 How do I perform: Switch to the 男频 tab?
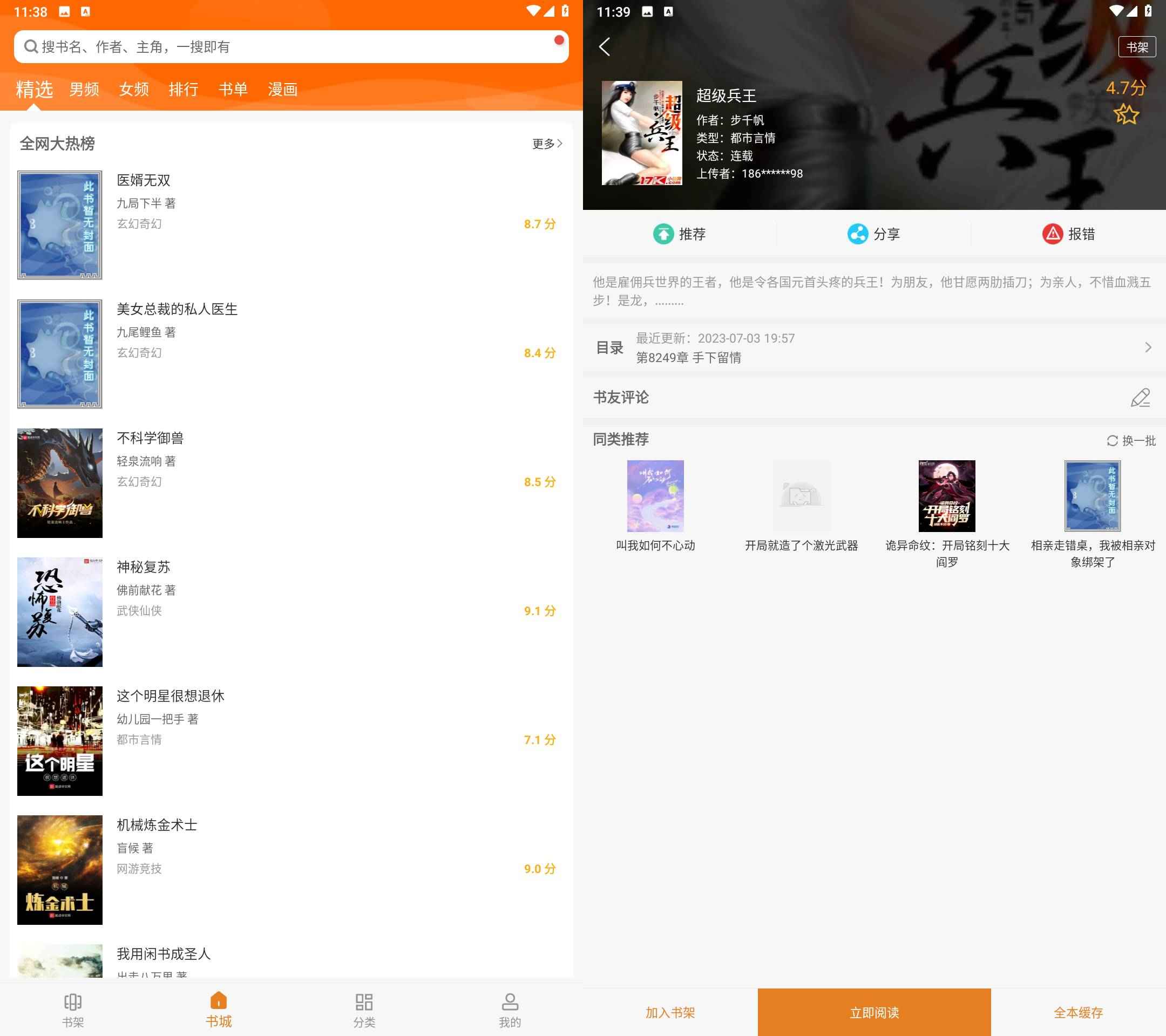pyautogui.click(x=84, y=89)
